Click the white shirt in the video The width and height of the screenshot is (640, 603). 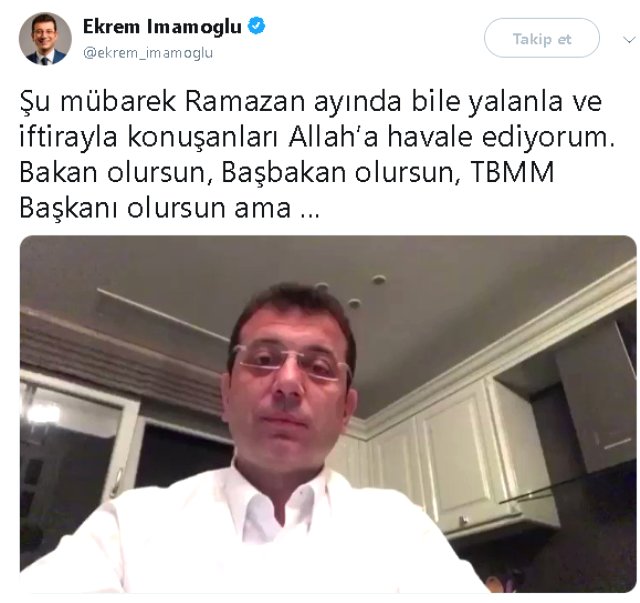261,531
